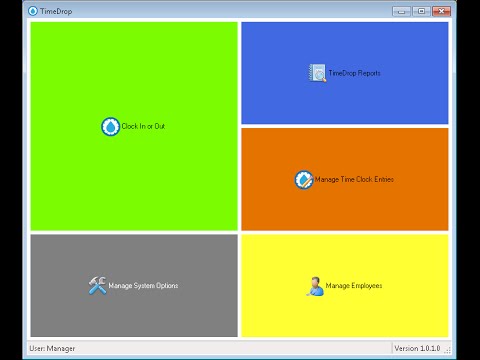Open the Clock In or Out label
This screenshot has height=360, width=480.
coord(143,126)
